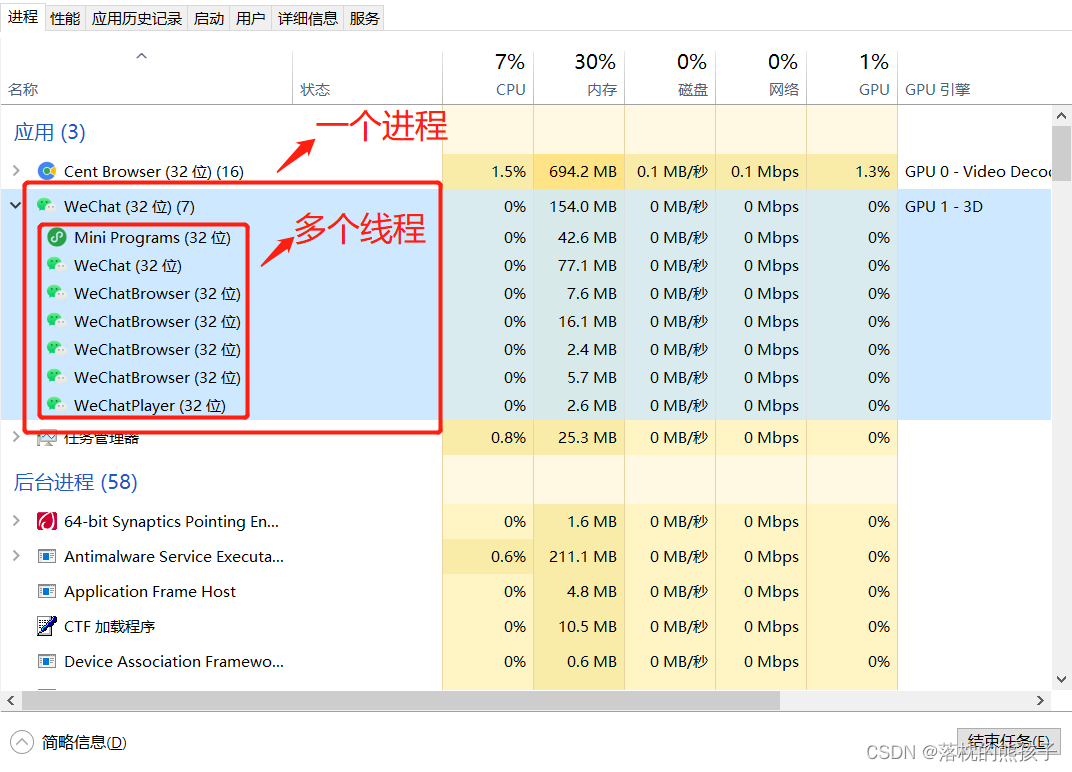Expand the 64-bit Synaptics Pointing group
Screen dimensions: 1072x772
coord(16,521)
